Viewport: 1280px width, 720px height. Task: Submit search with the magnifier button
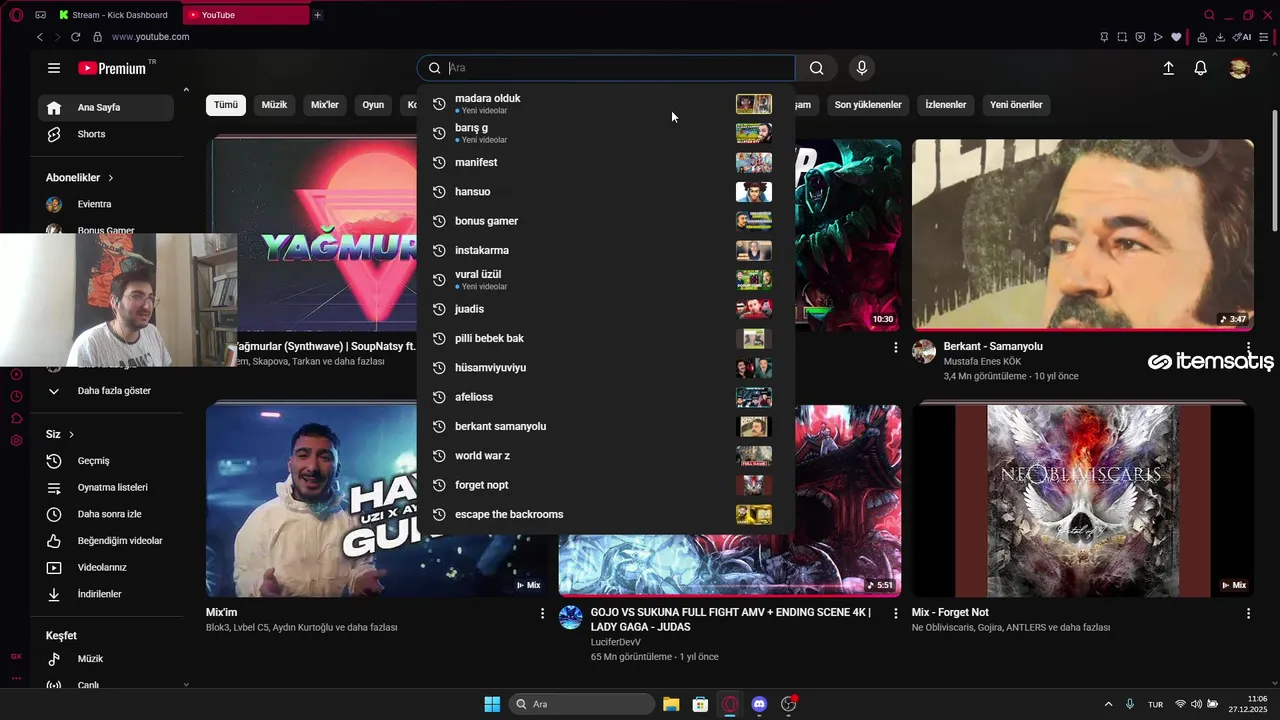817,68
